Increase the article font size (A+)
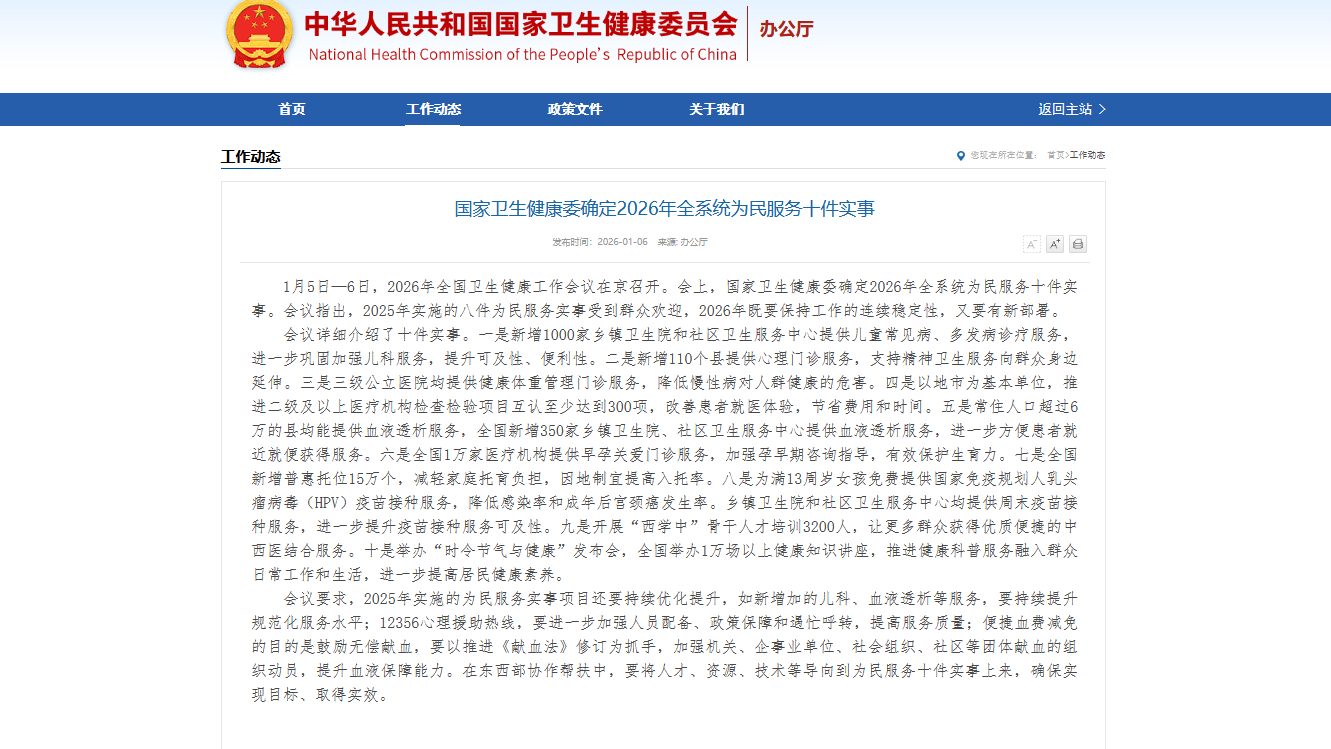1331x749 pixels. [1054, 244]
